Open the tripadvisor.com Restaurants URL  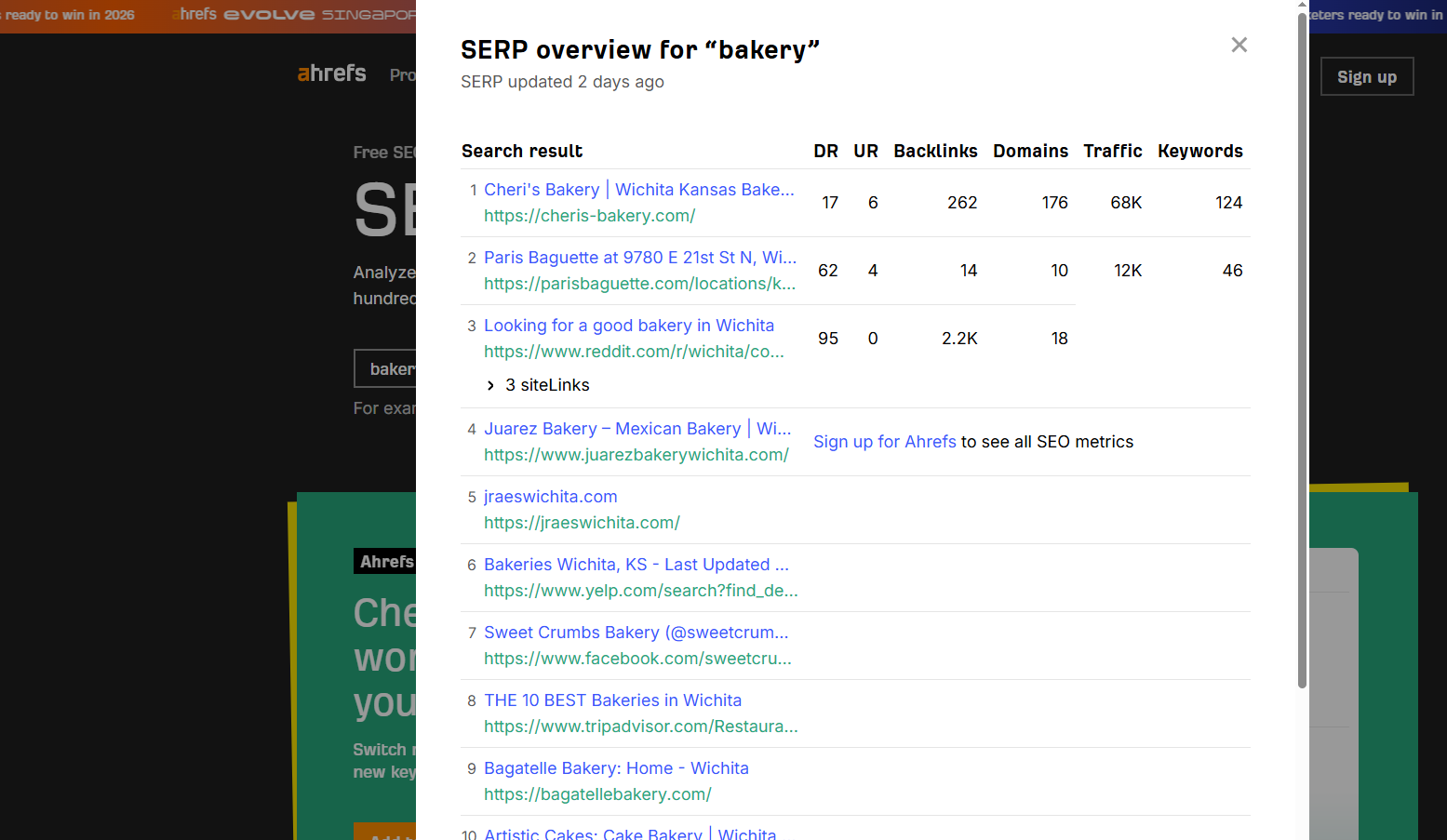(x=640, y=727)
